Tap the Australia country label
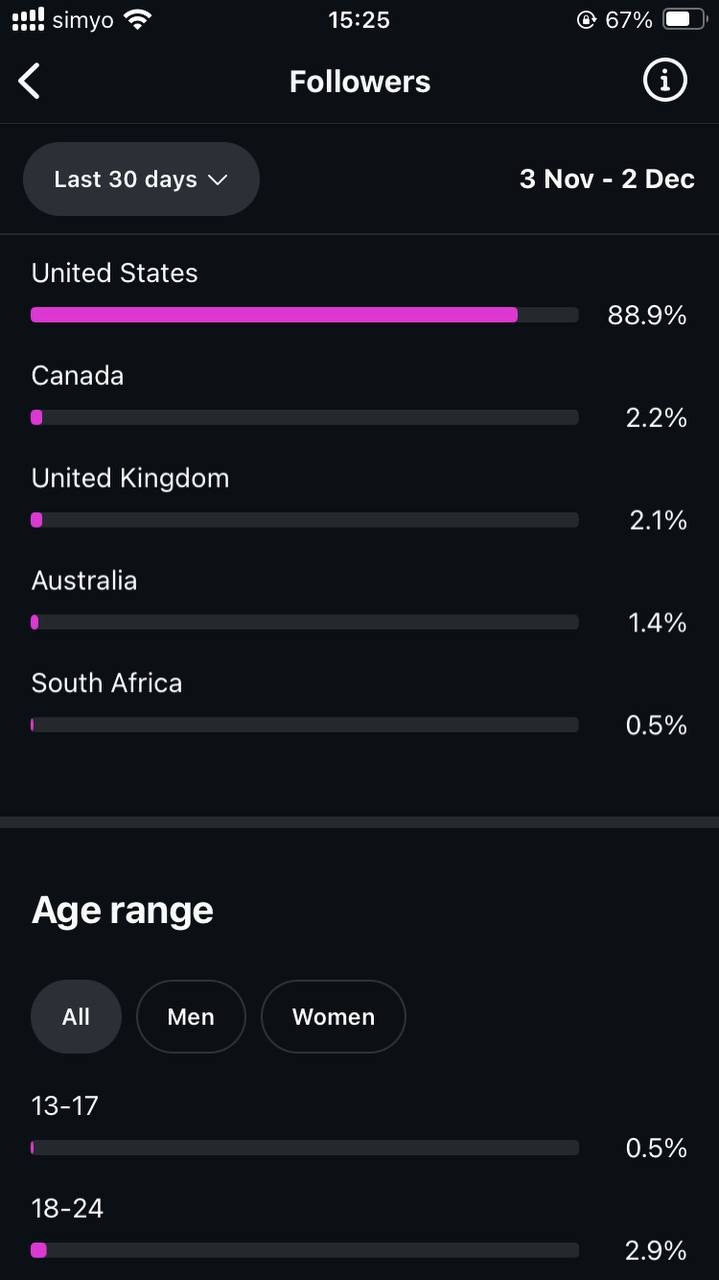The image size is (719, 1280). coord(84,581)
